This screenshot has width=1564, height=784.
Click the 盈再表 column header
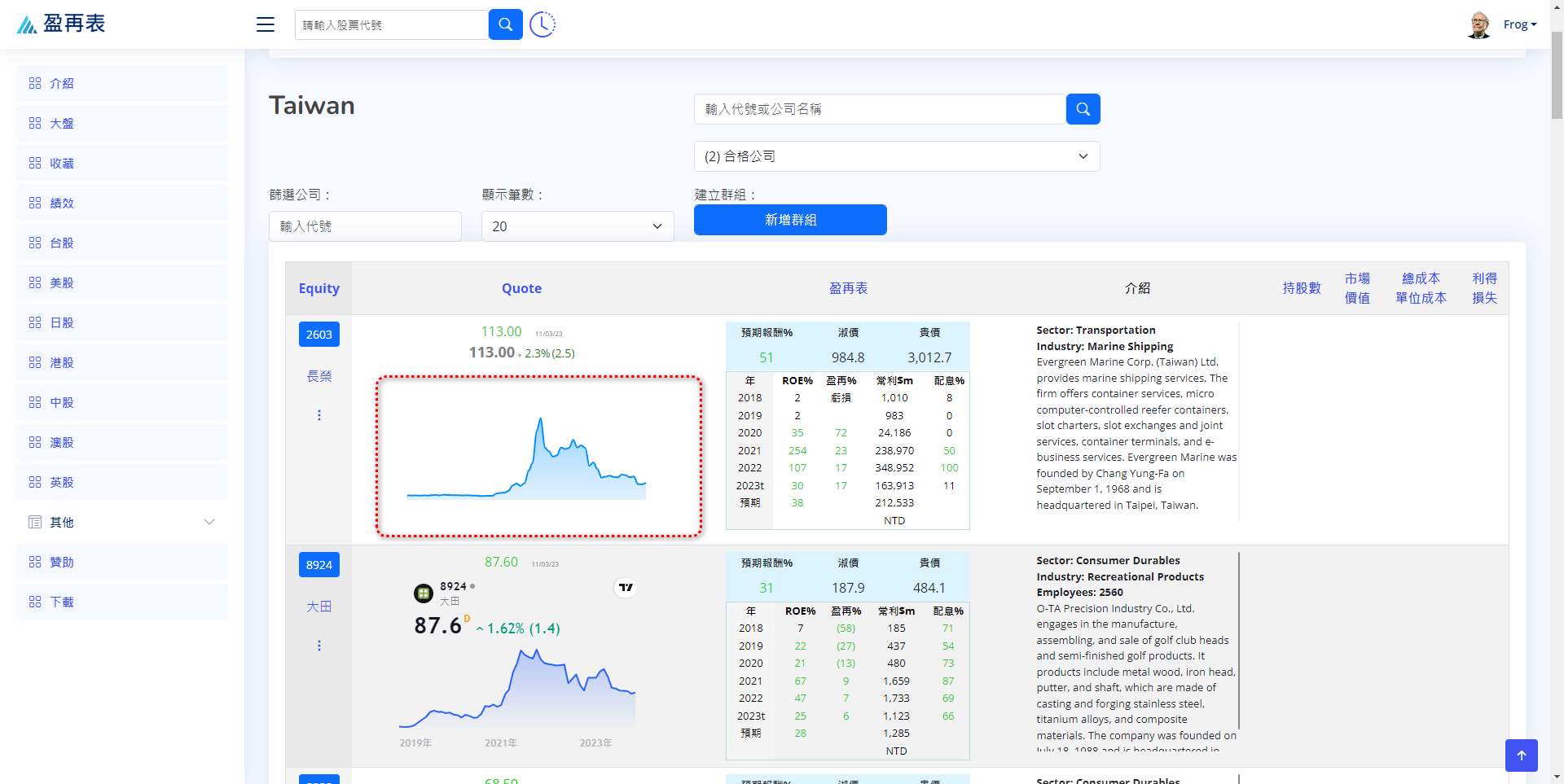pyautogui.click(x=848, y=288)
